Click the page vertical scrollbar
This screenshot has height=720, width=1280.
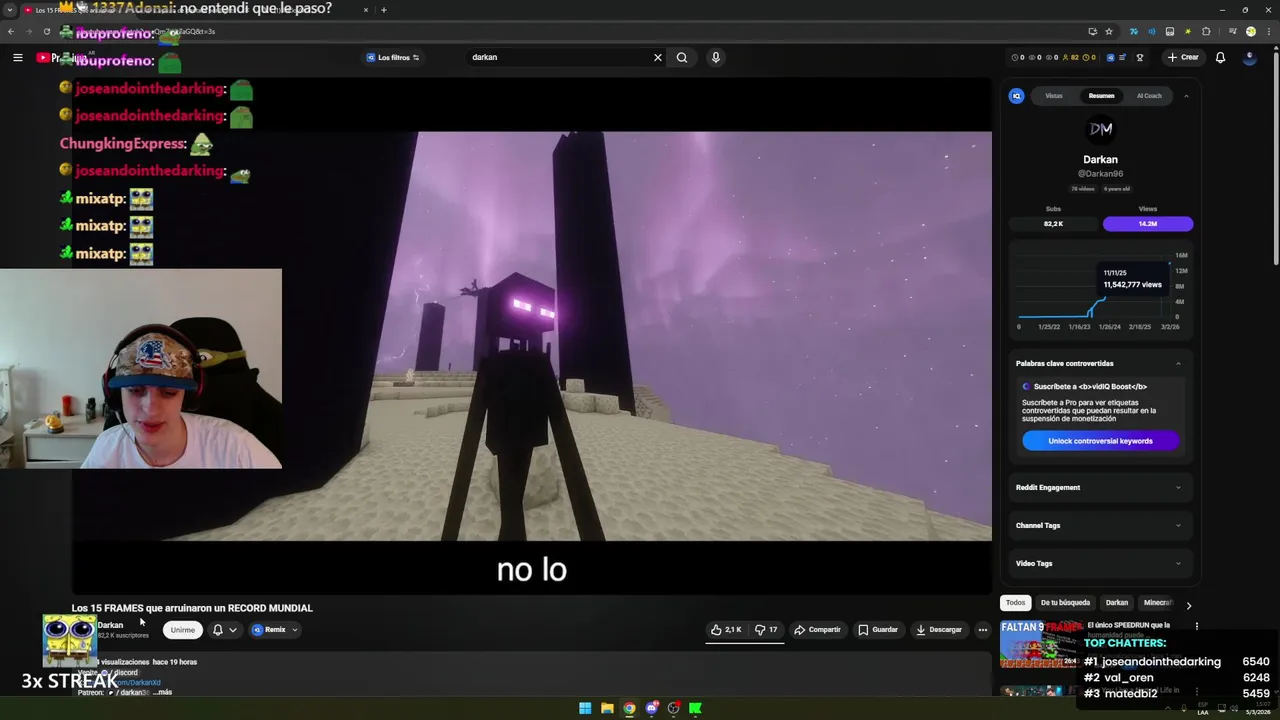click(1275, 160)
